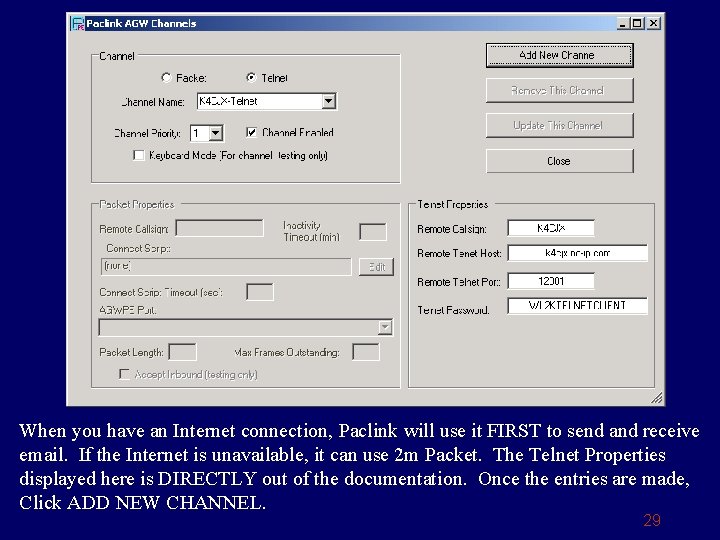Click the Connect Script Timeout field
Viewport: 720px width, 540px height.
[x=259, y=292]
